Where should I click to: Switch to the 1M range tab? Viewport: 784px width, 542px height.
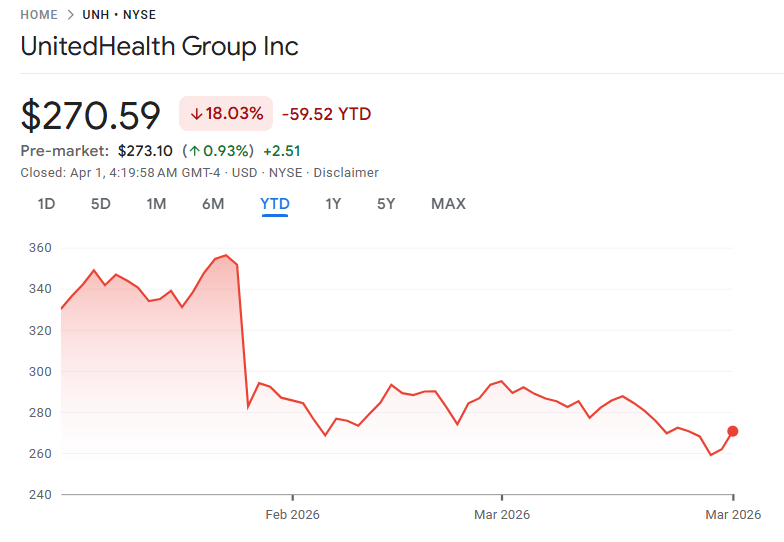coord(156,204)
